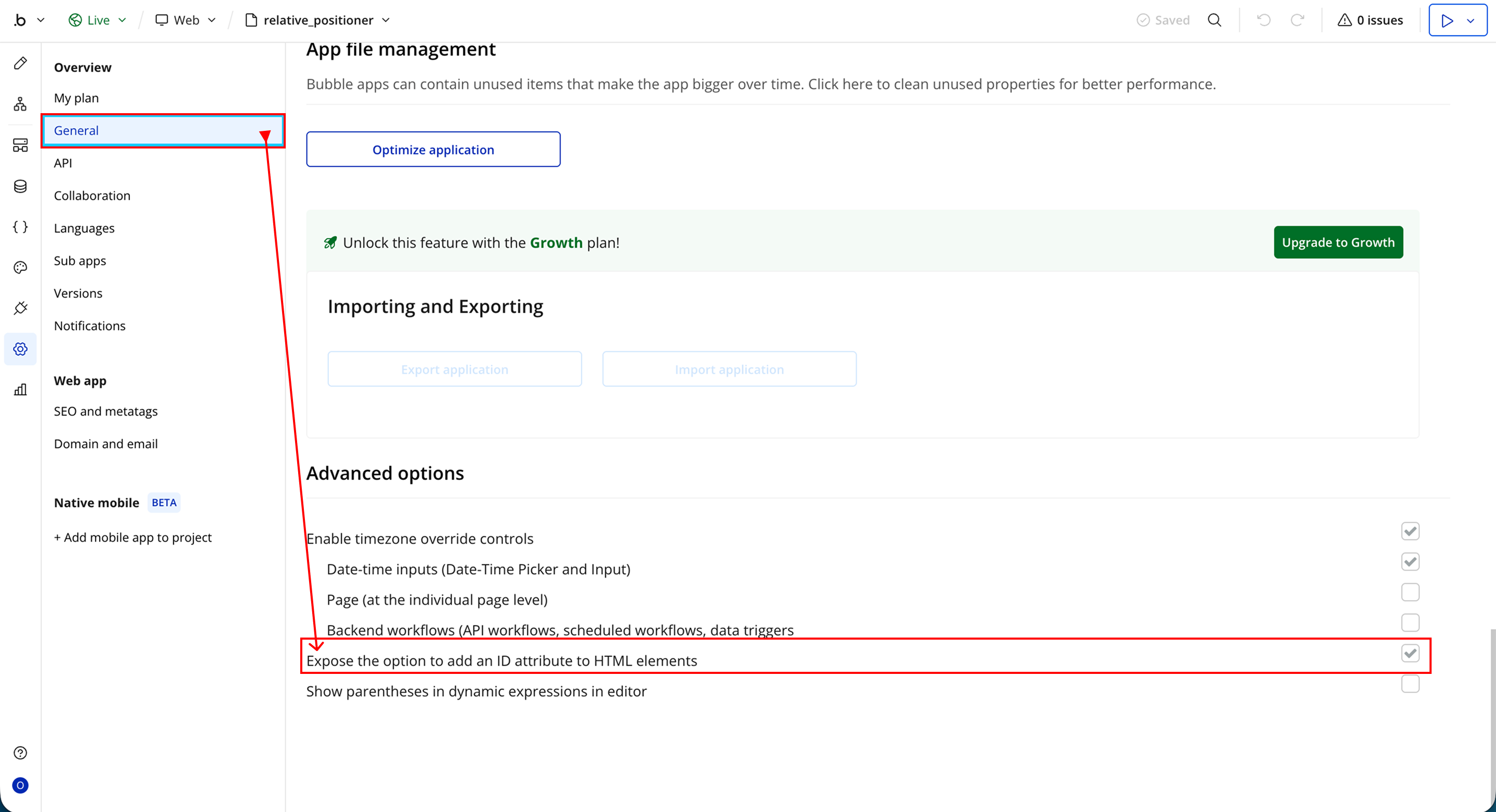Open the Styles palette icon
The image size is (1496, 812).
20,267
